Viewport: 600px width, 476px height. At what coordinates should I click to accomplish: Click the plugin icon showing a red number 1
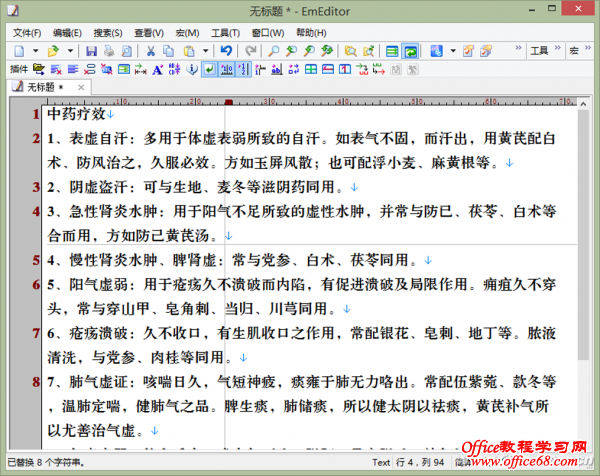tap(345, 69)
